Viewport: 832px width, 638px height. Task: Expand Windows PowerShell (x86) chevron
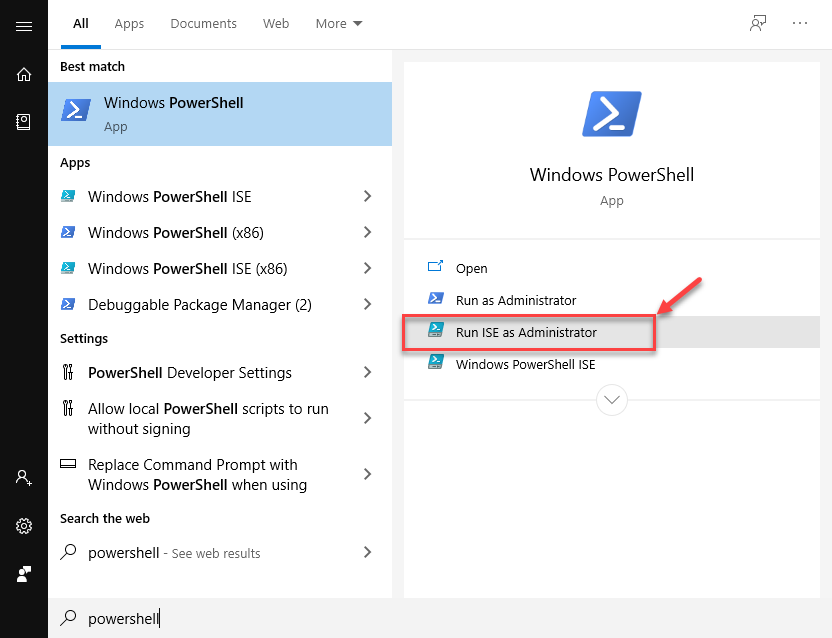click(367, 233)
